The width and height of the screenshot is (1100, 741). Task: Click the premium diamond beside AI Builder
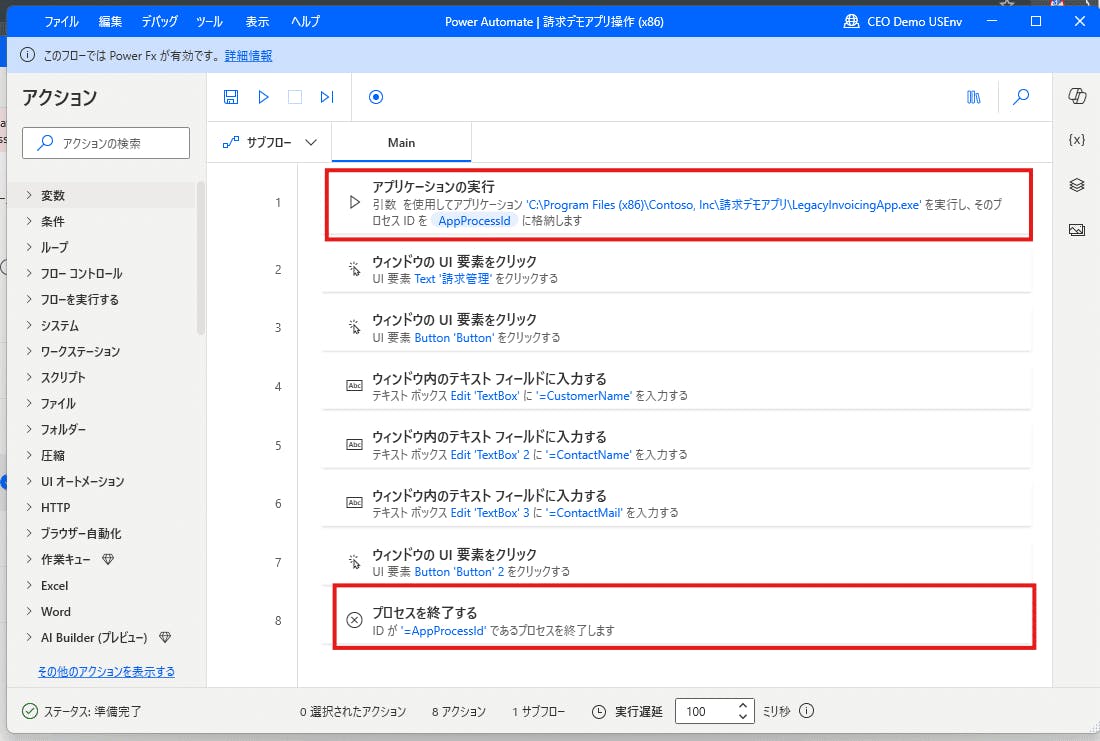click(165, 637)
